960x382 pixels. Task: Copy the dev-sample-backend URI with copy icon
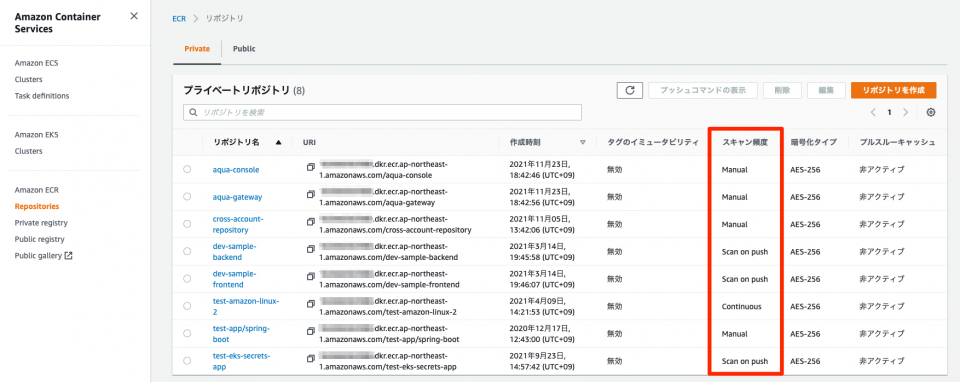click(x=311, y=249)
